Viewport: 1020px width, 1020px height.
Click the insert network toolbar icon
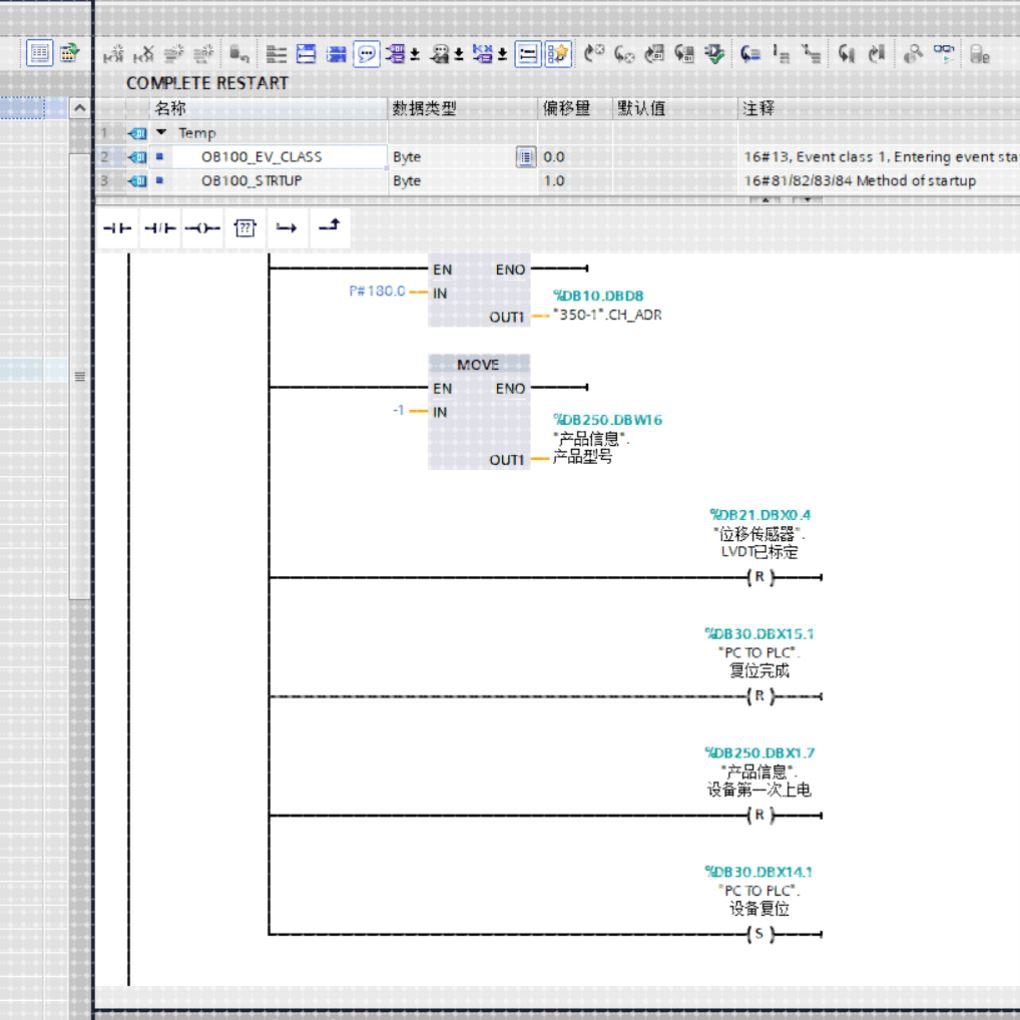(x=113, y=54)
